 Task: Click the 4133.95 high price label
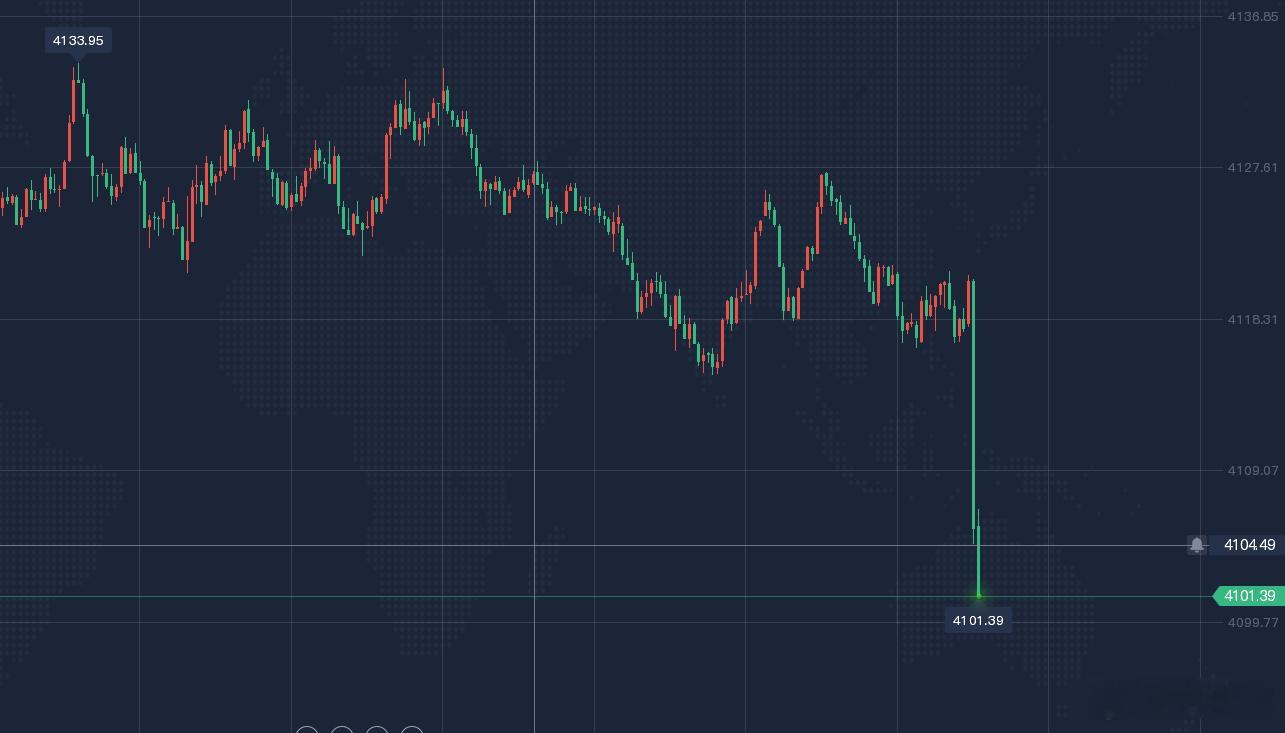(x=78, y=40)
